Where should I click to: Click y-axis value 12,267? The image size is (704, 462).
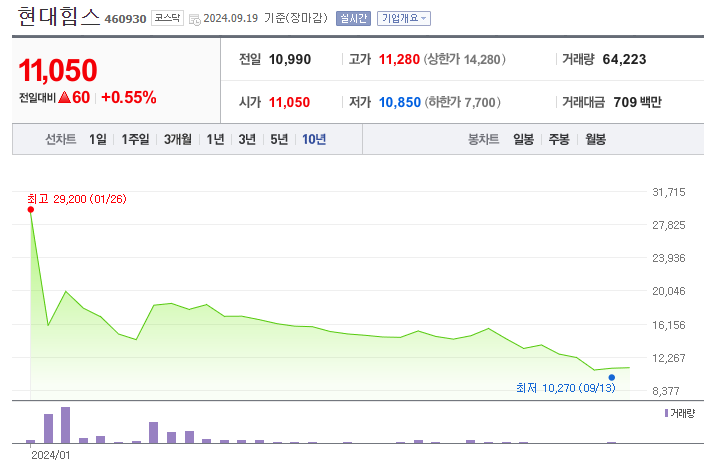(669, 358)
